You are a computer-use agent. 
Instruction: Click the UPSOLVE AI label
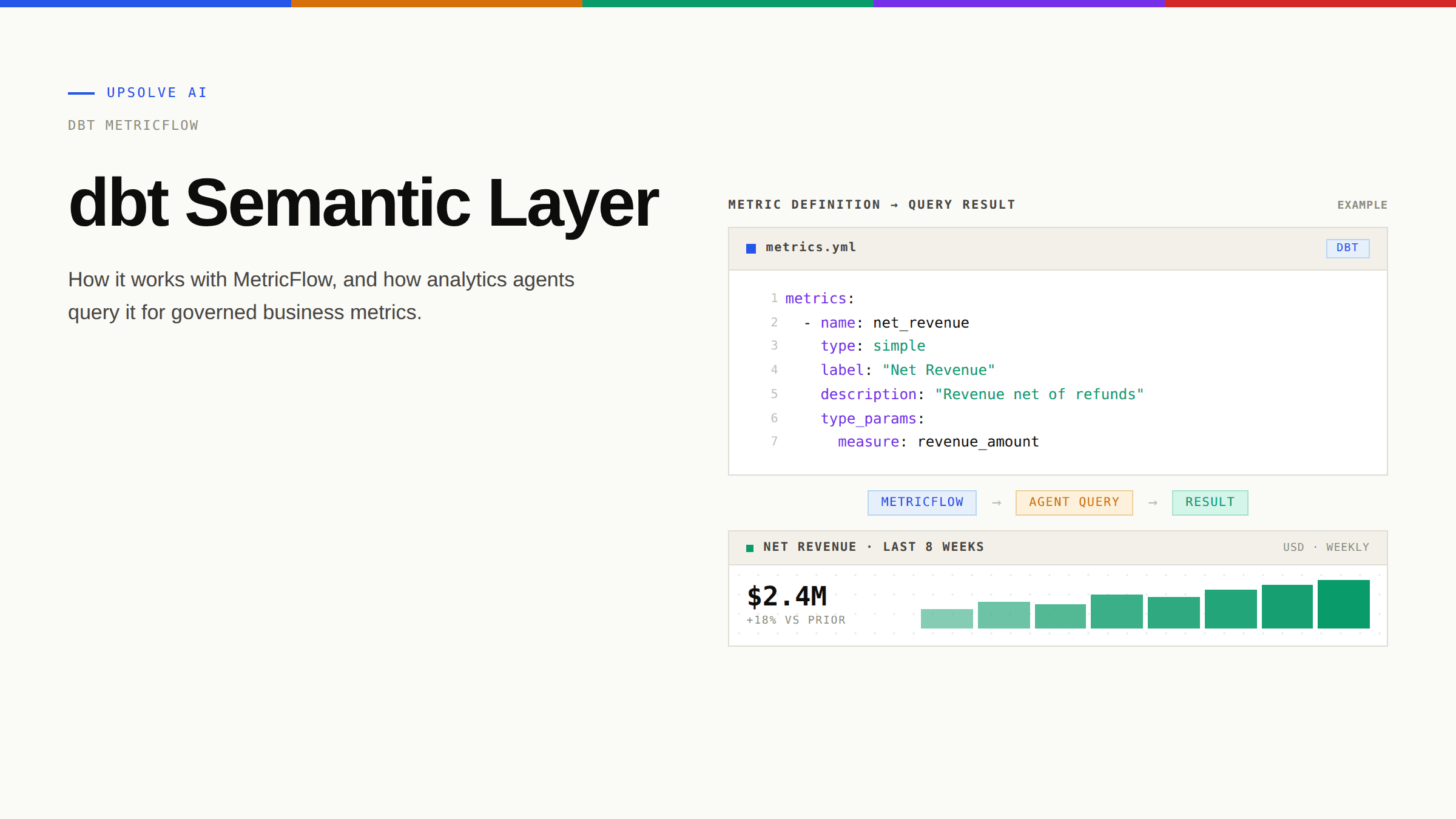157,93
